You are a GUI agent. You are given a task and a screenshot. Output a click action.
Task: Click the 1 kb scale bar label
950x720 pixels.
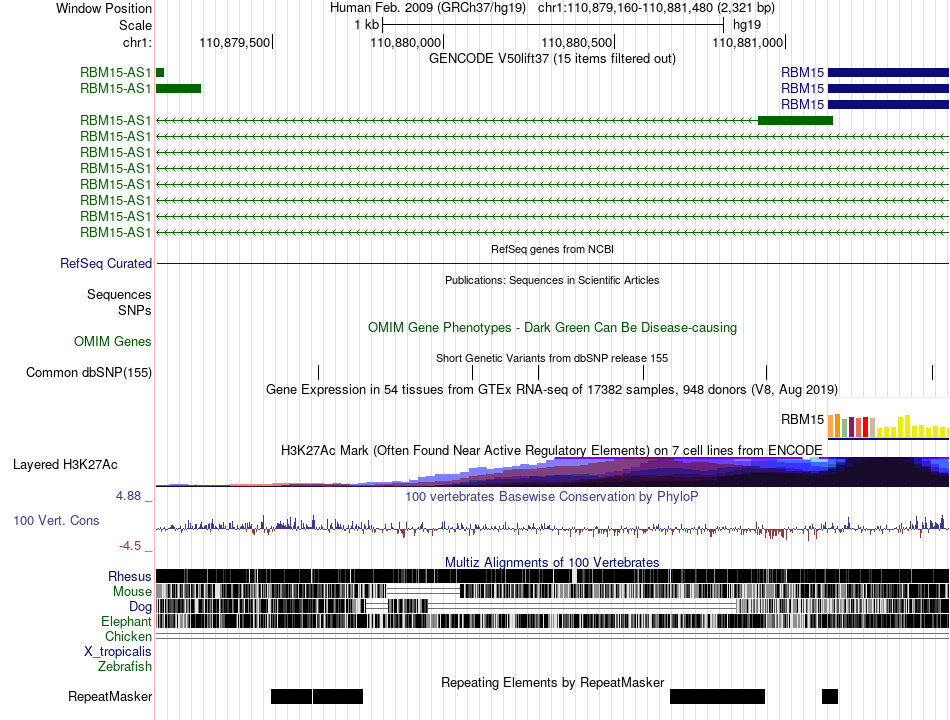[367, 25]
